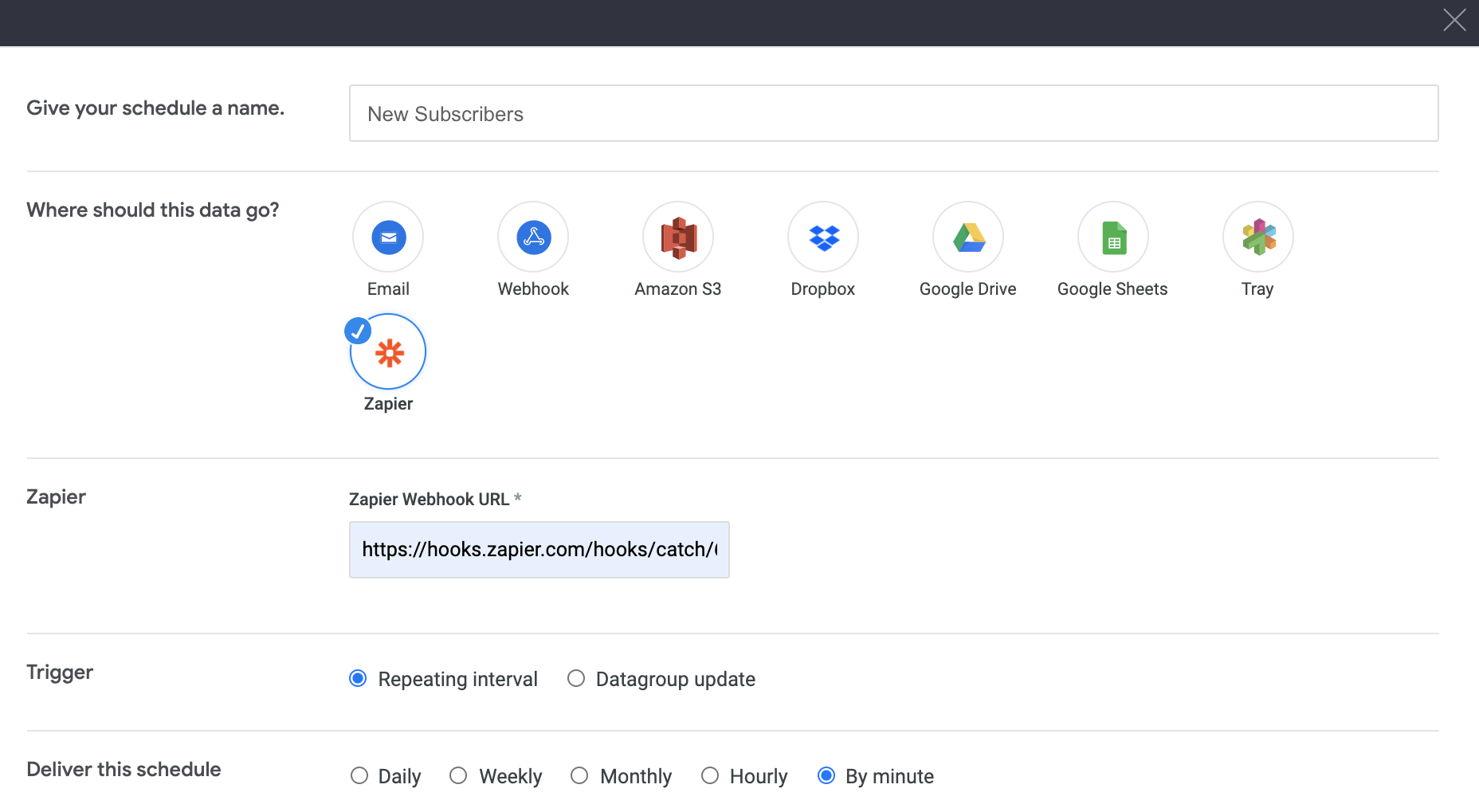Choose the Webhook destination icon
1479x812 pixels.
click(x=533, y=237)
